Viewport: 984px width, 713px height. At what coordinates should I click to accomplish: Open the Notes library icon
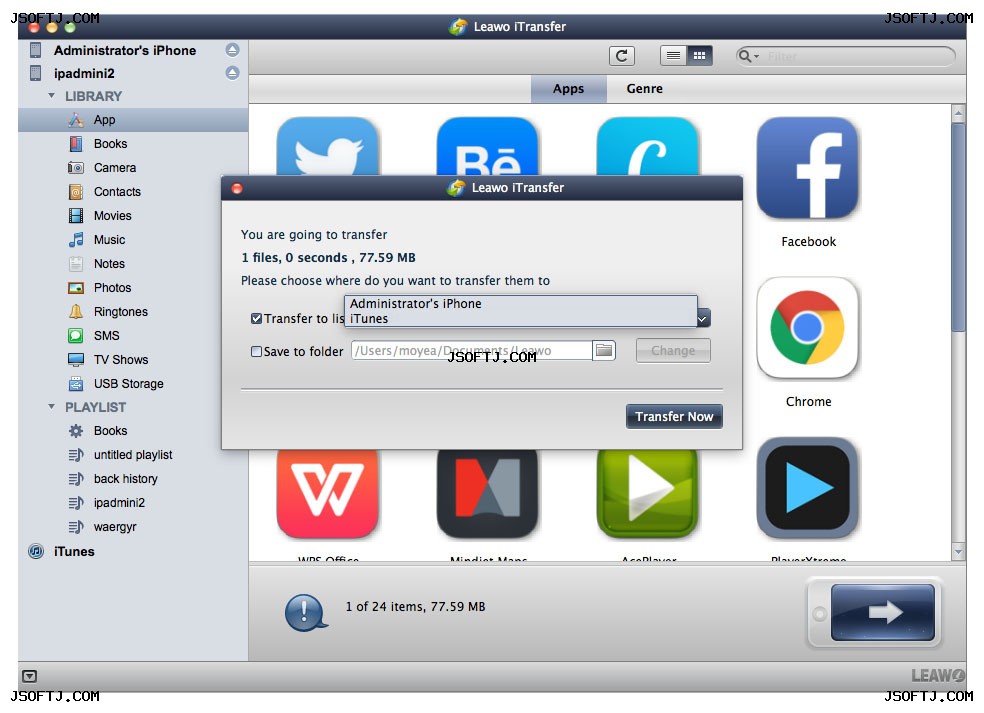tap(76, 264)
